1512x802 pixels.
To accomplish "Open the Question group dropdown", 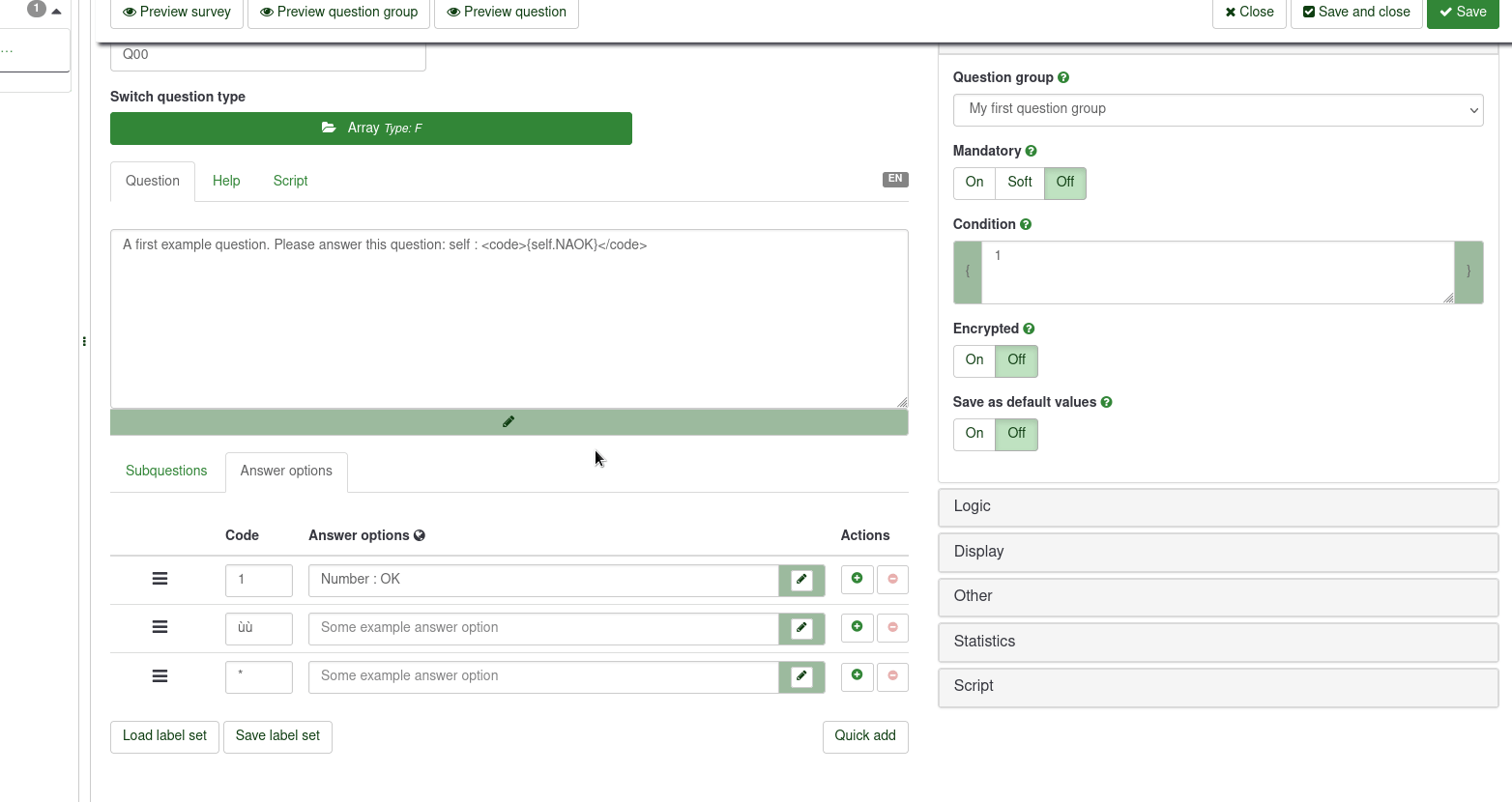I will [x=1217, y=110].
